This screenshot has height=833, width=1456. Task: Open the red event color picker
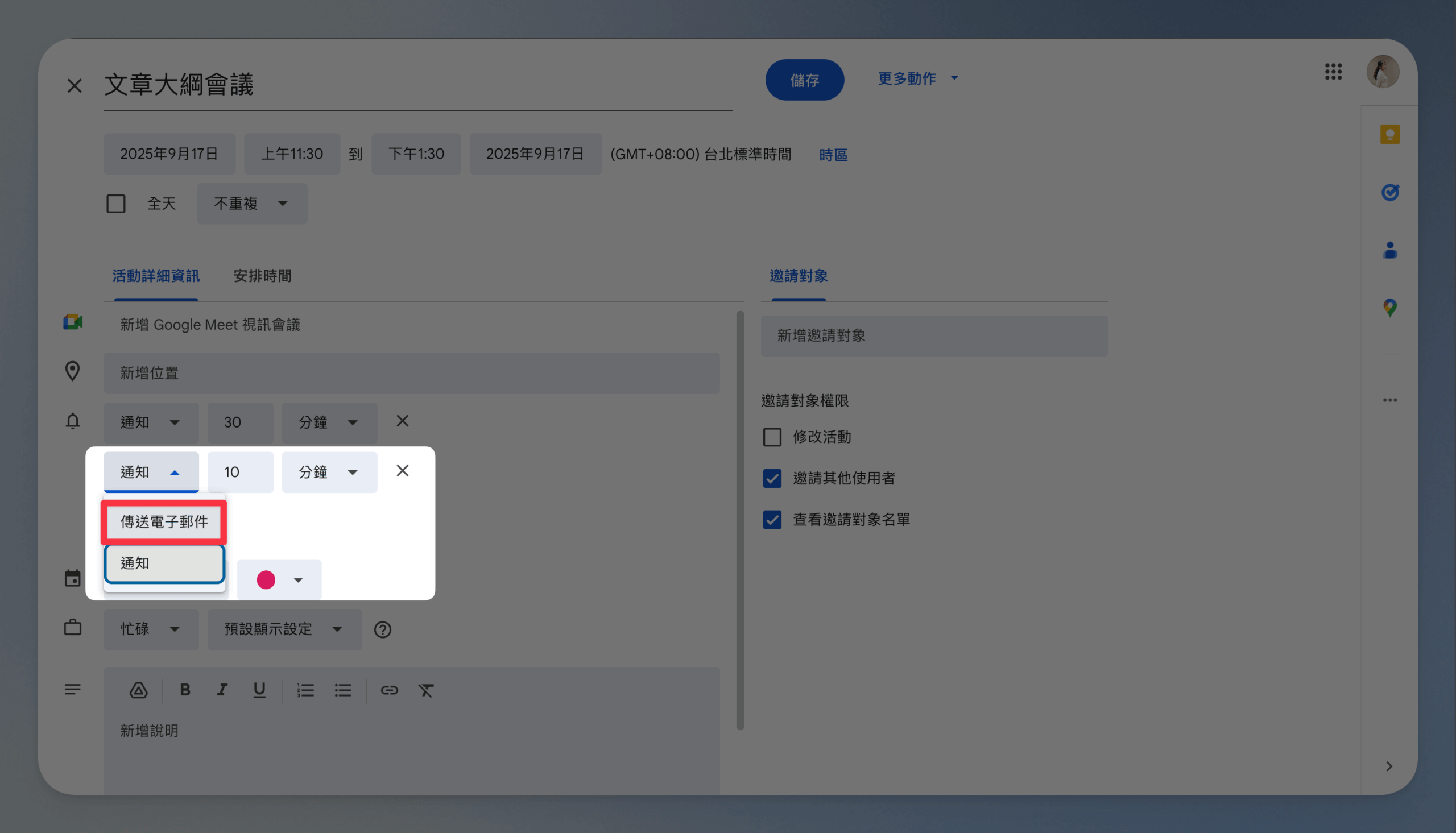pos(279,580)
